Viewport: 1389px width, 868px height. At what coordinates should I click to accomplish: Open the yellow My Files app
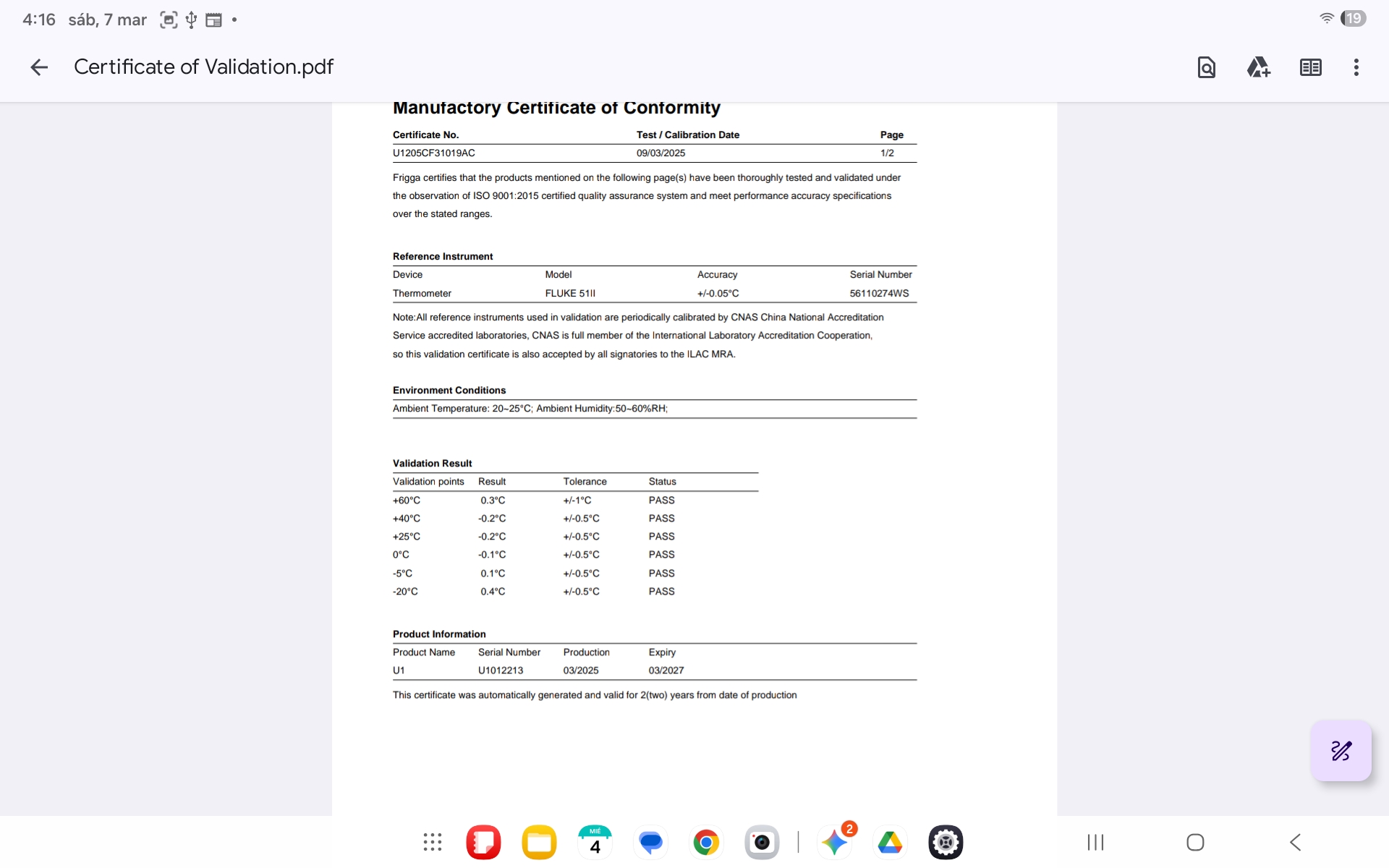pos(539,842)
